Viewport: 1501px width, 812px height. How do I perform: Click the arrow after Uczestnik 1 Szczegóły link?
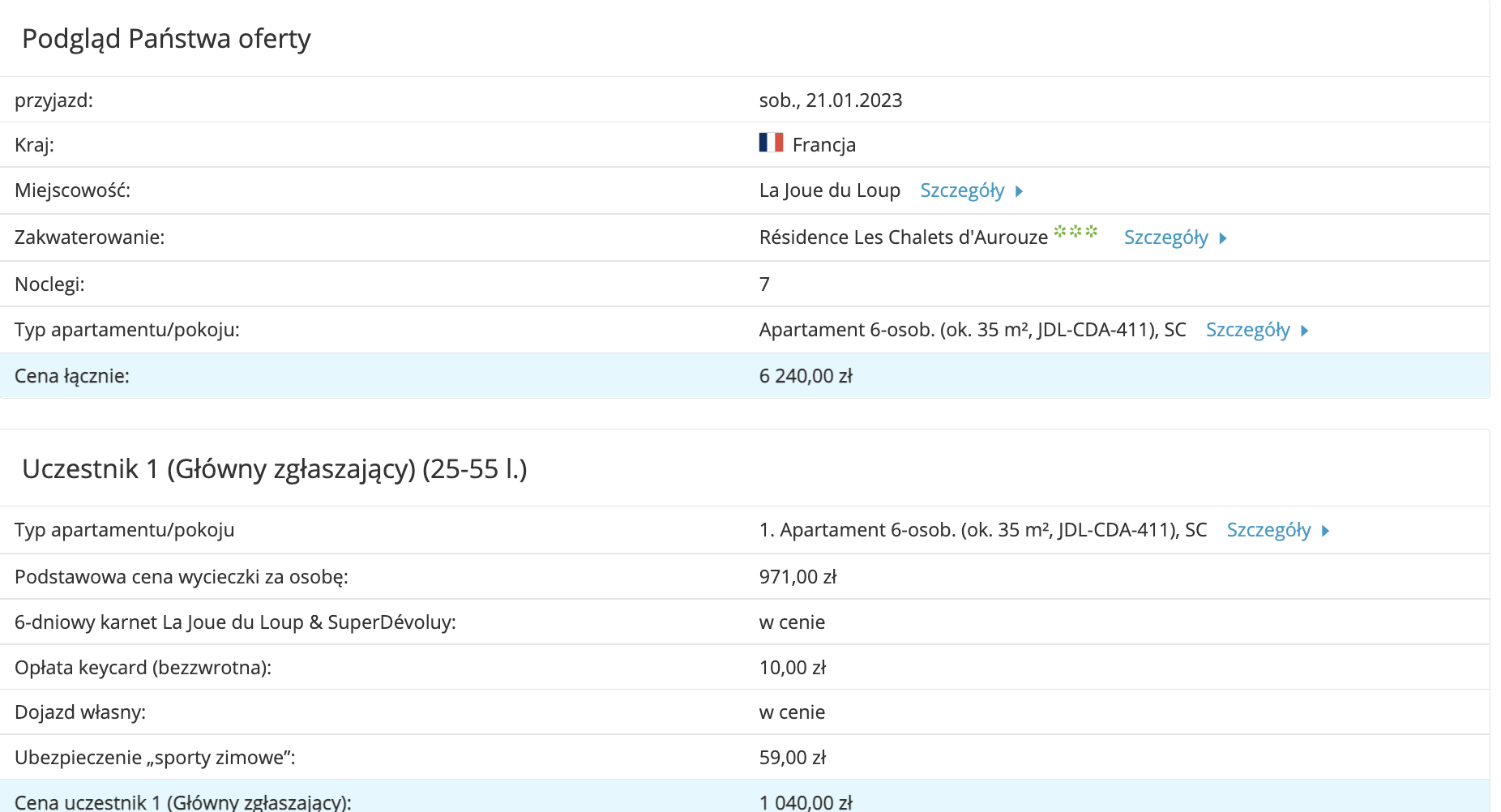(1326, 532)
